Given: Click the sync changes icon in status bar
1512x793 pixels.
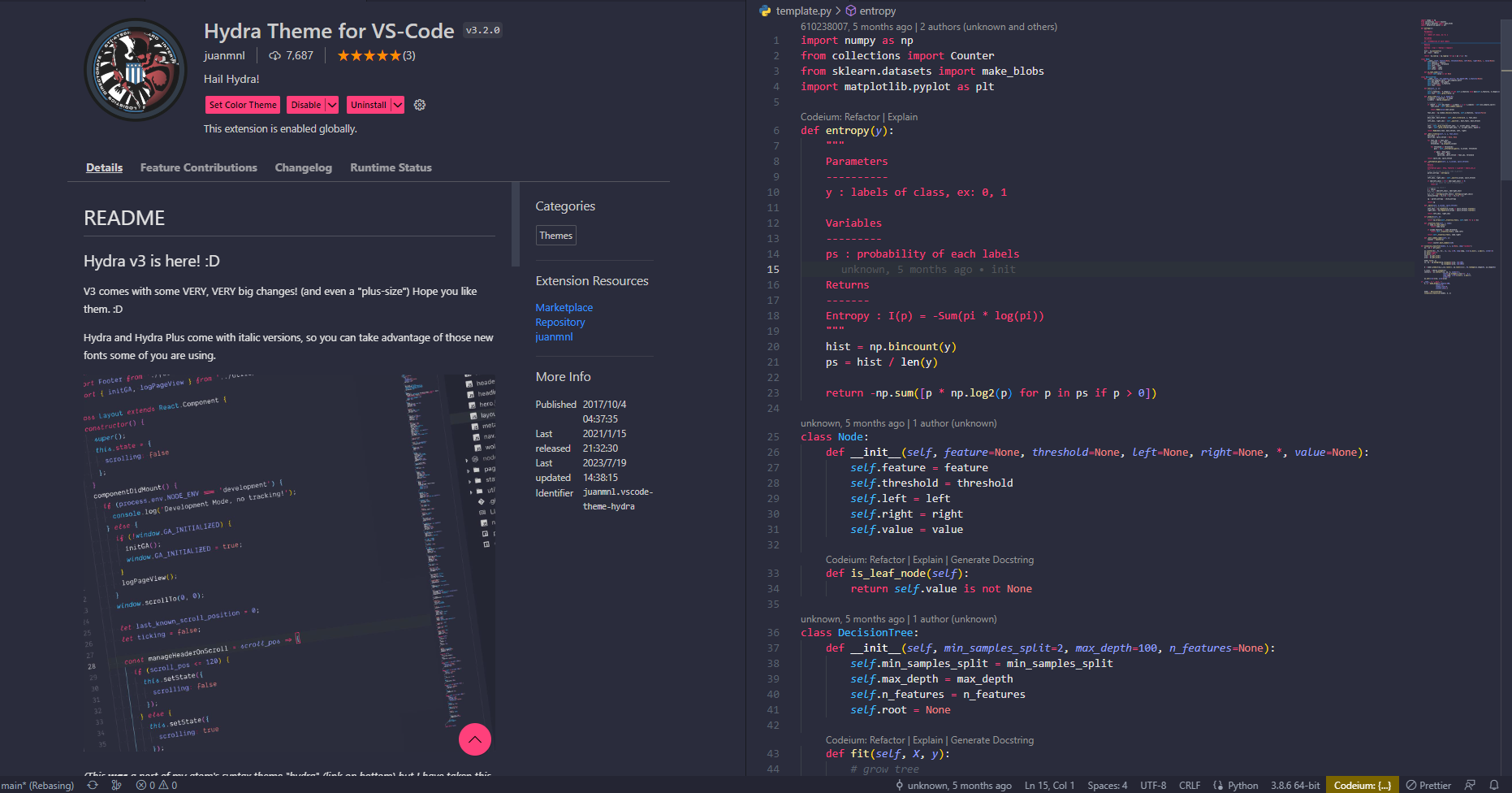Looking at the screenshot, I should click(x=93, y=785).
